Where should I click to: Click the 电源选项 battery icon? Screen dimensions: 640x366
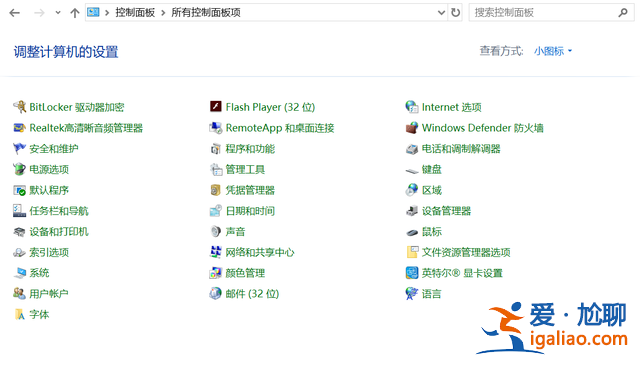(x=19, y=169)
